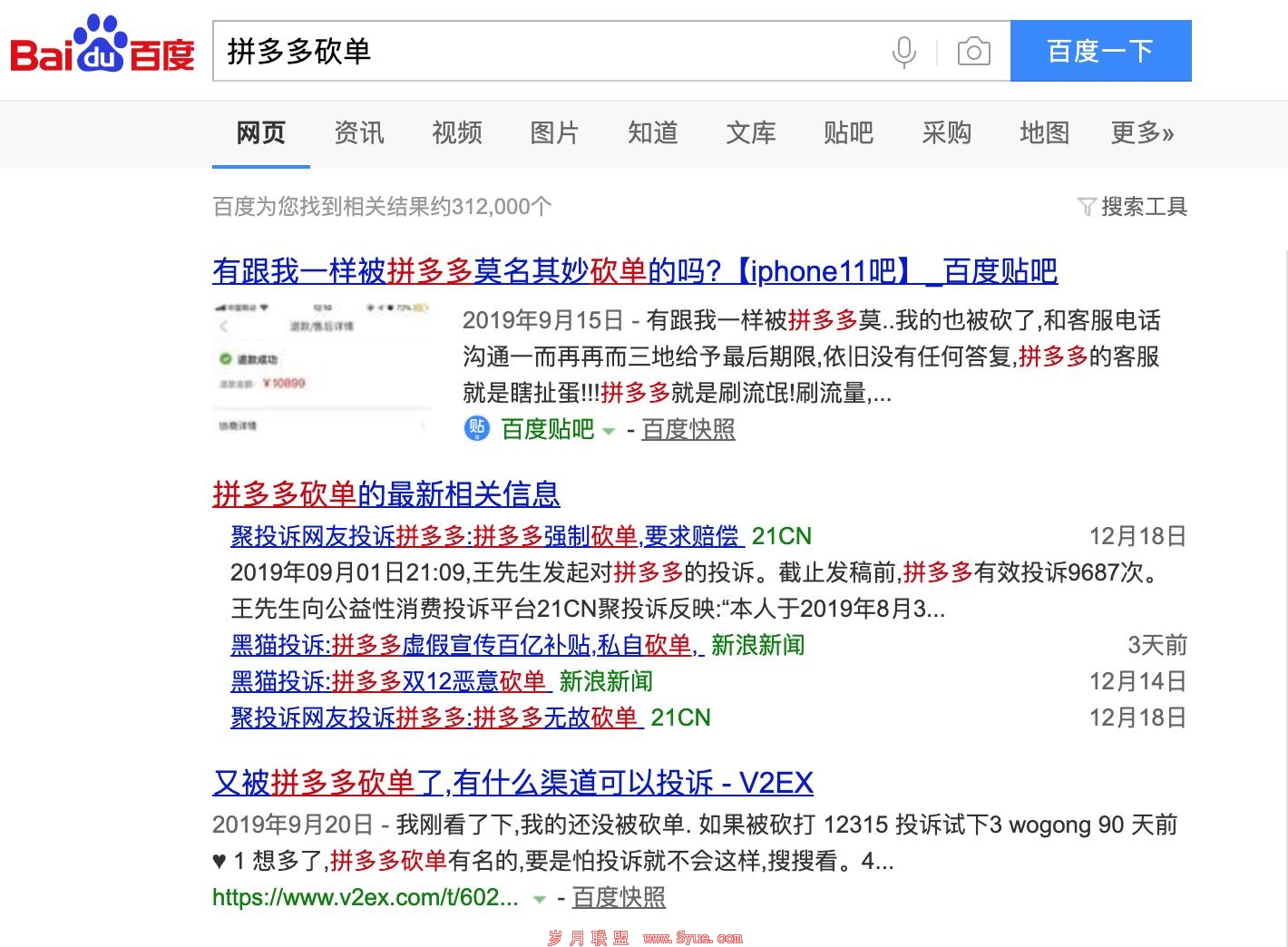The image size is (1288, 947).
Task: Open 百度快照 for the V2EX result
Action: pos(620,897)
